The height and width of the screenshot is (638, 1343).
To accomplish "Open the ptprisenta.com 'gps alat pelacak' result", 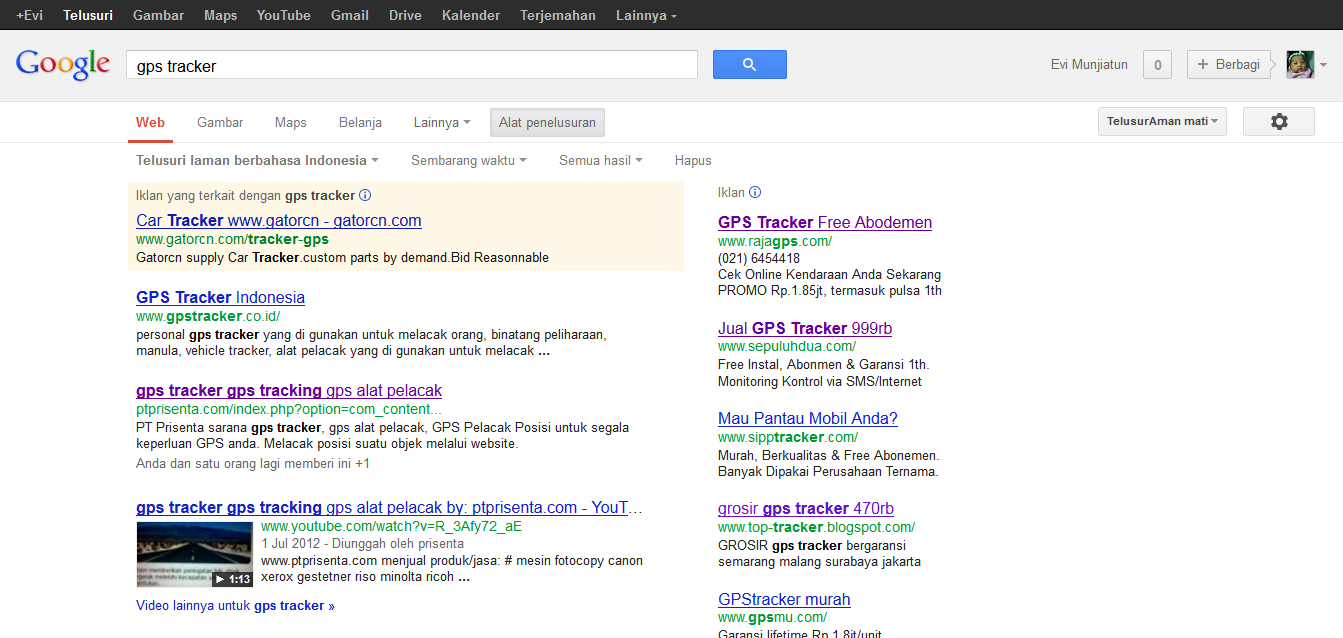I will coord(289,390).
